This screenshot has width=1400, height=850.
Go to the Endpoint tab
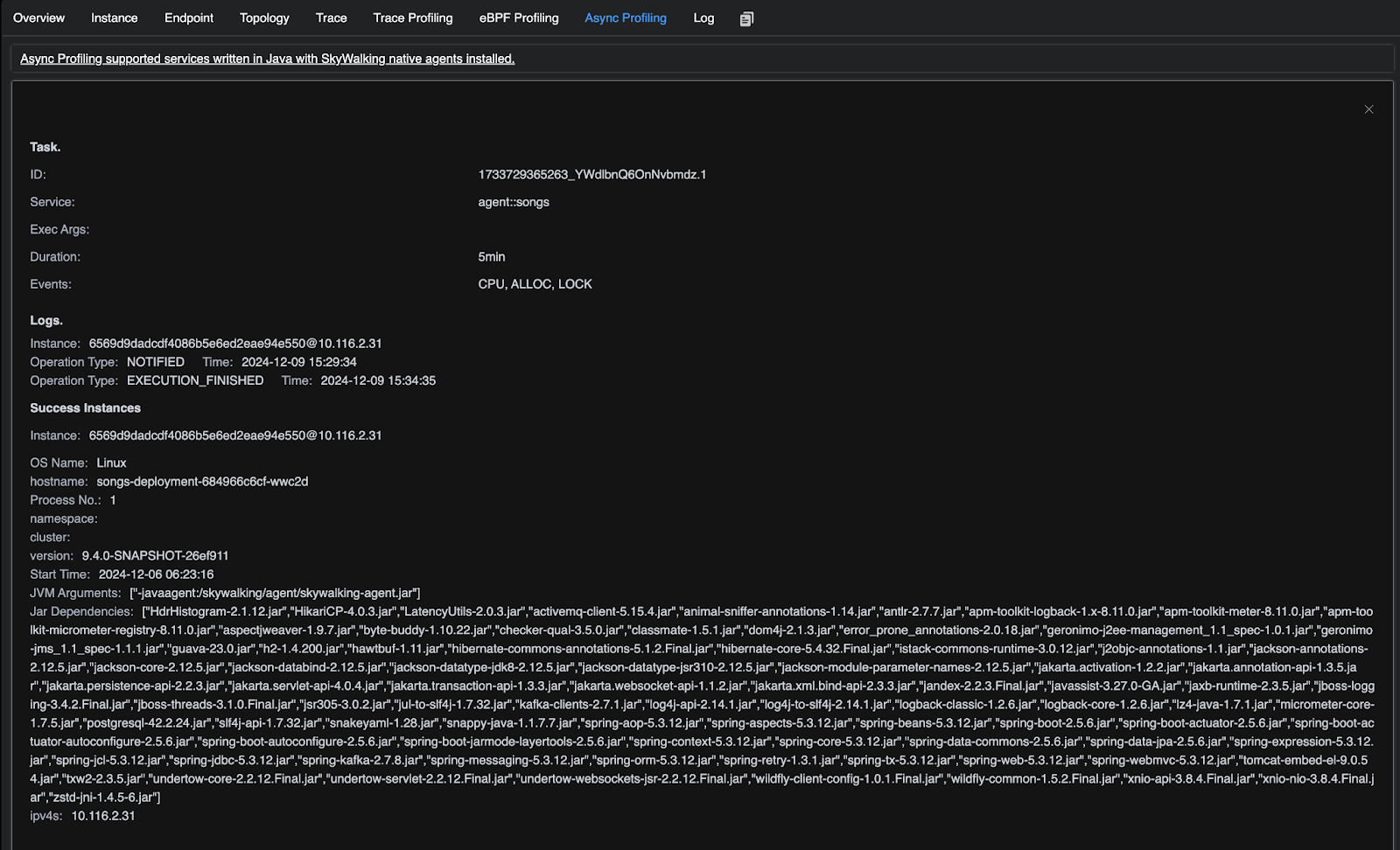tap(189, 17)
